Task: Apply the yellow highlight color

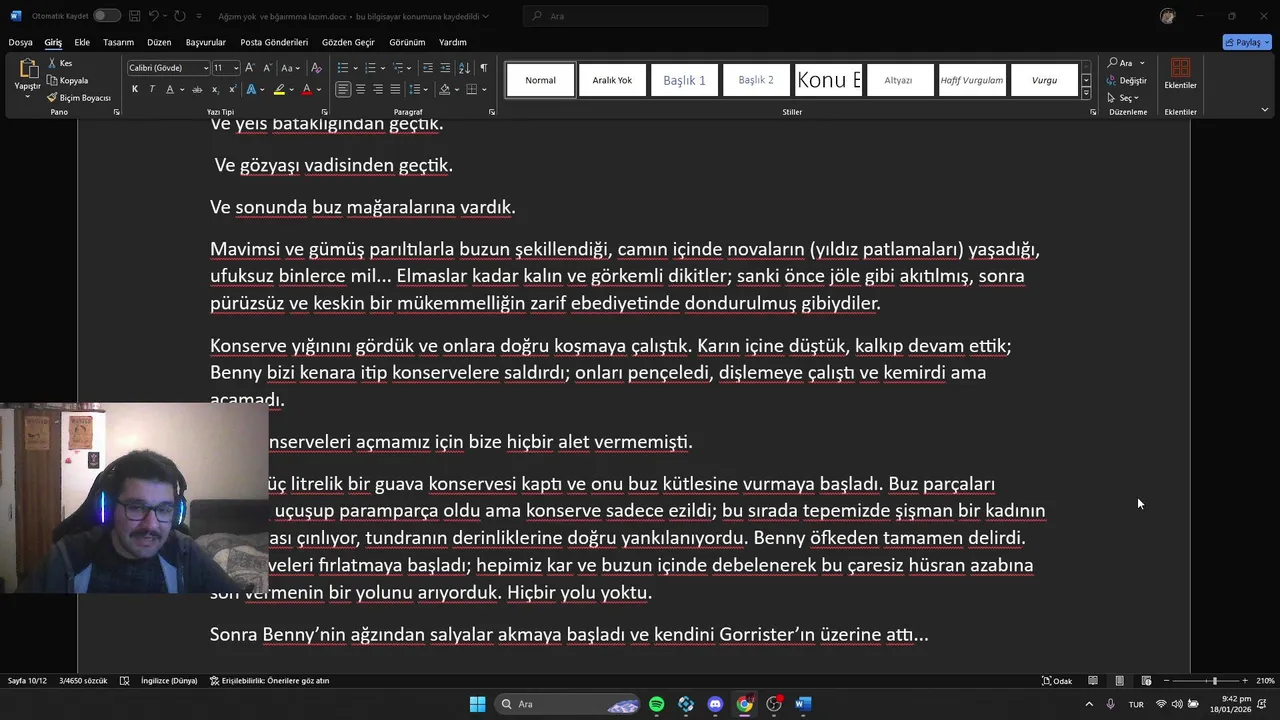Action: (x=280, y=89)
